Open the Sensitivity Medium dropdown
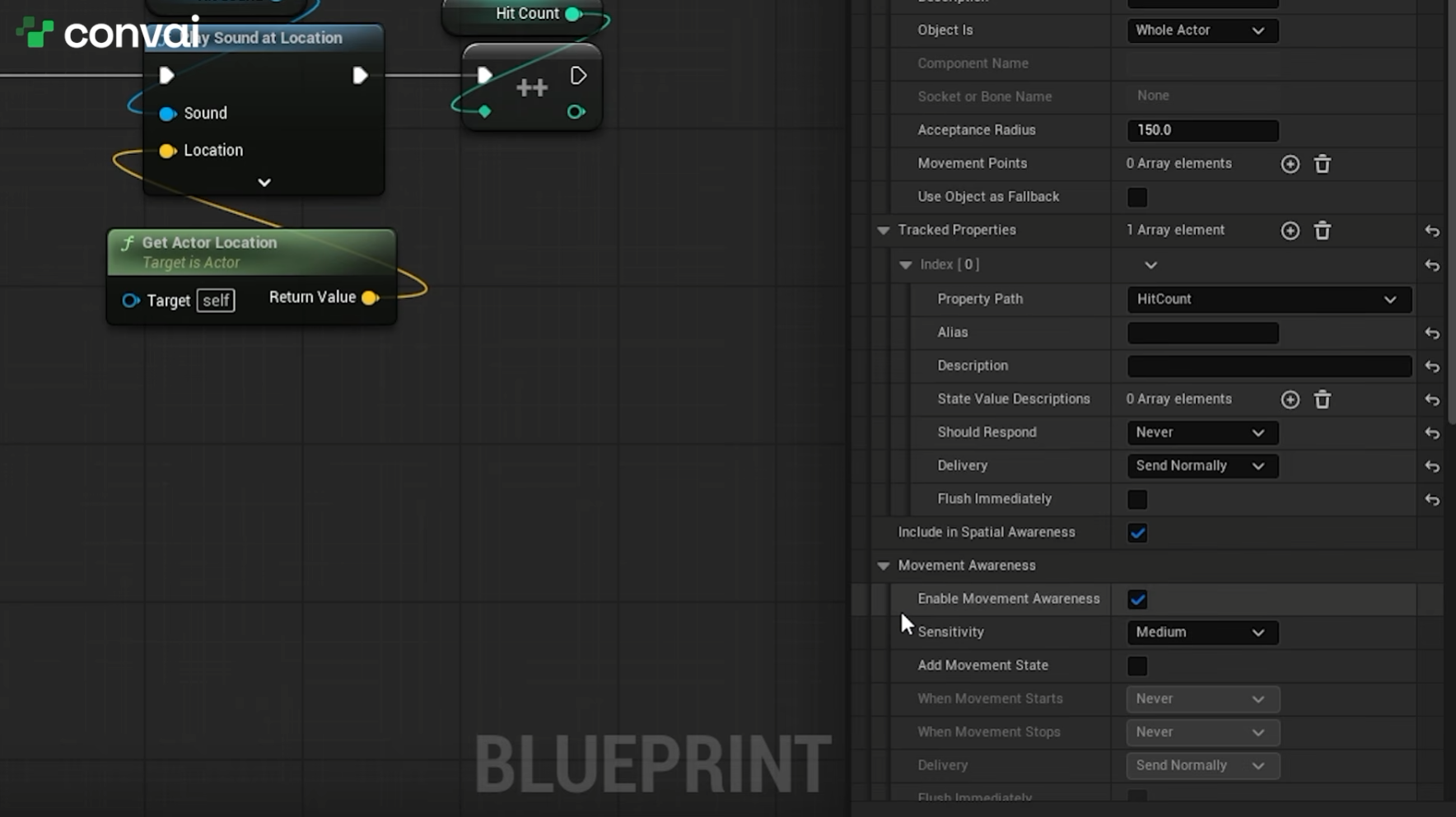The width and height of the screenshot is (1456, 817). 1202,633
